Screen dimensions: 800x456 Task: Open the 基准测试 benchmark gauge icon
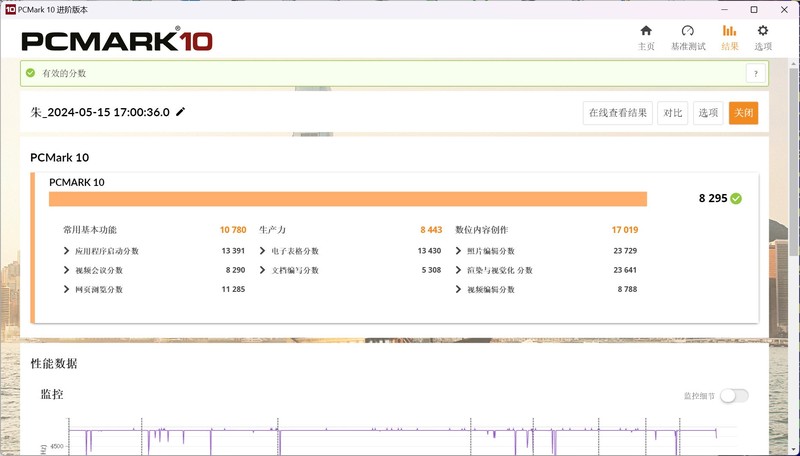[688, 31]
